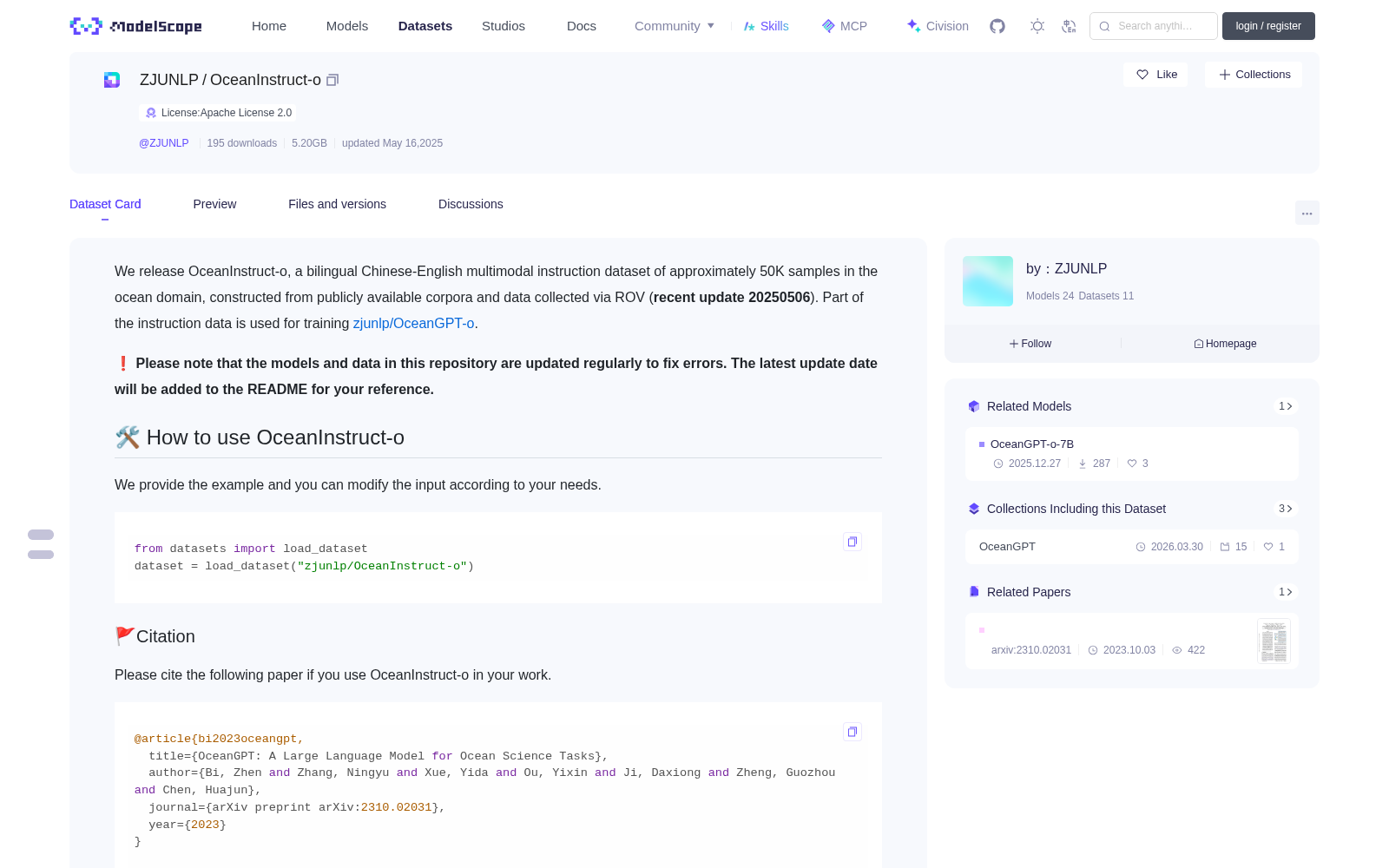The image size is (1389, 868).
Task: Click the login / register button
Action: 1268,26
